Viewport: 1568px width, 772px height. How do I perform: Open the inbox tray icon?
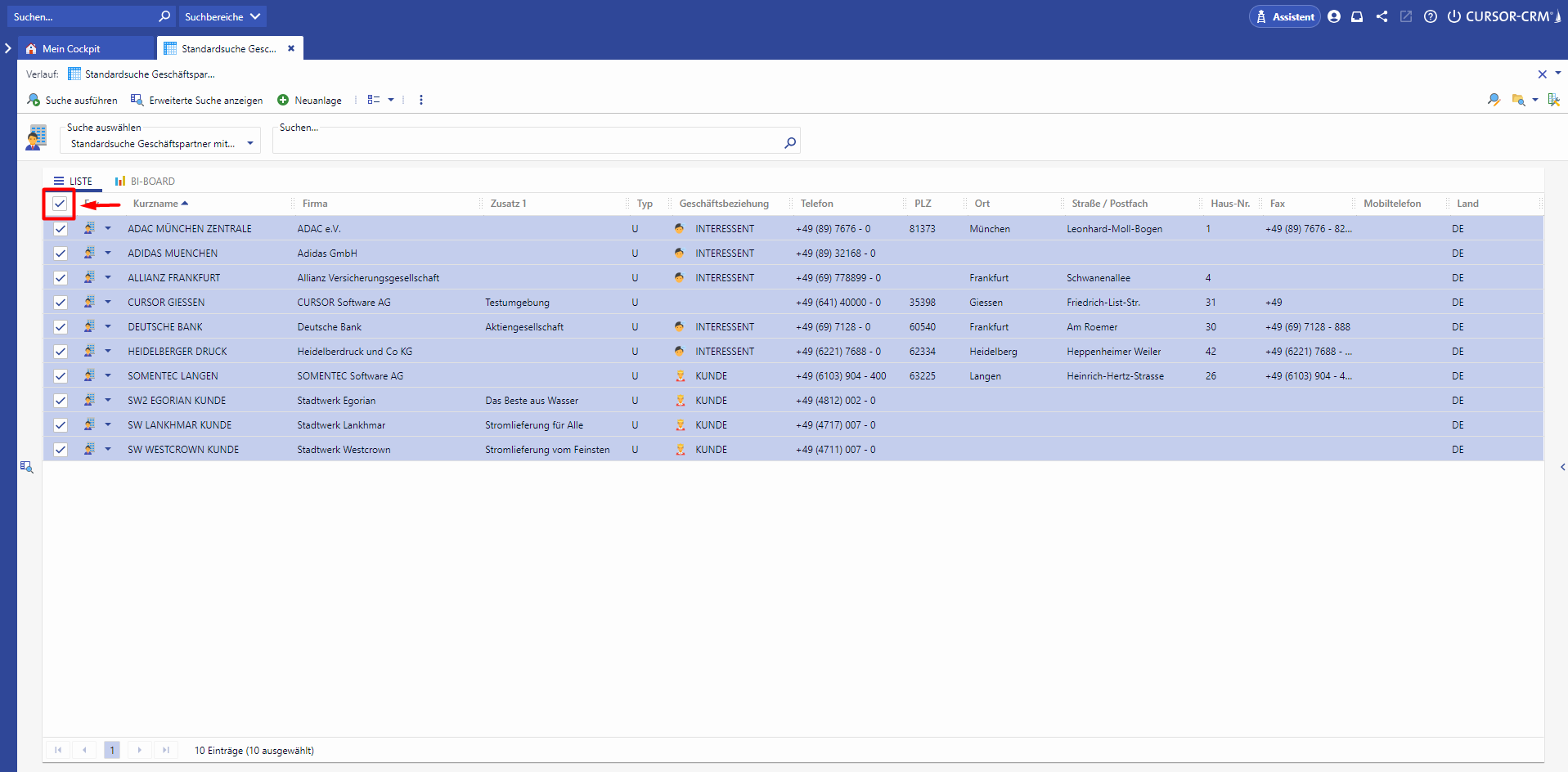click(x=1357, y=16)
